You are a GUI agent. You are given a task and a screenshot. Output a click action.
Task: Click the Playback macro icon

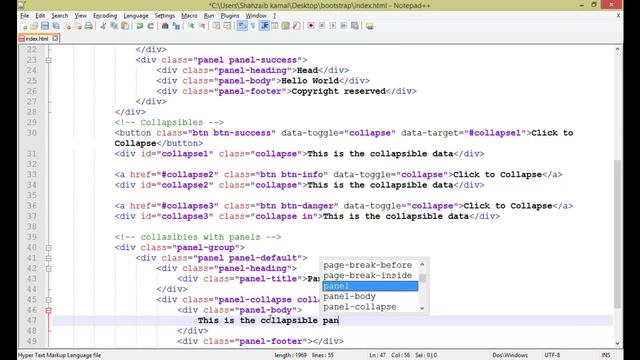(333, 26)
